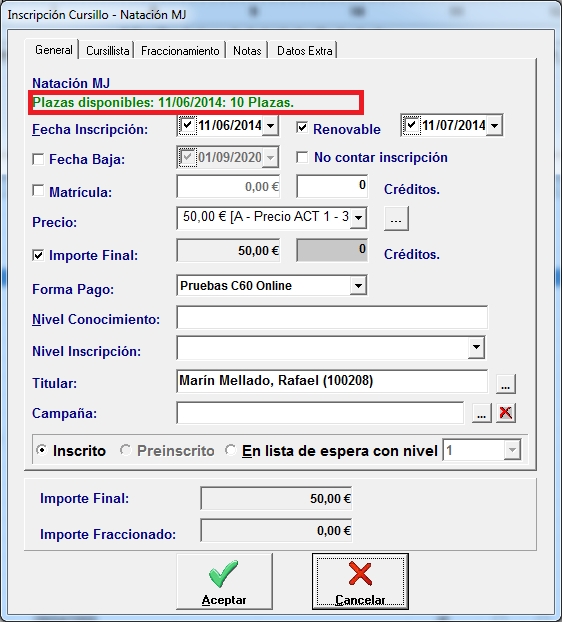Screen dimensions: 565x624
Task: Go to the Datos Extra tab
Action: [304, 51]
